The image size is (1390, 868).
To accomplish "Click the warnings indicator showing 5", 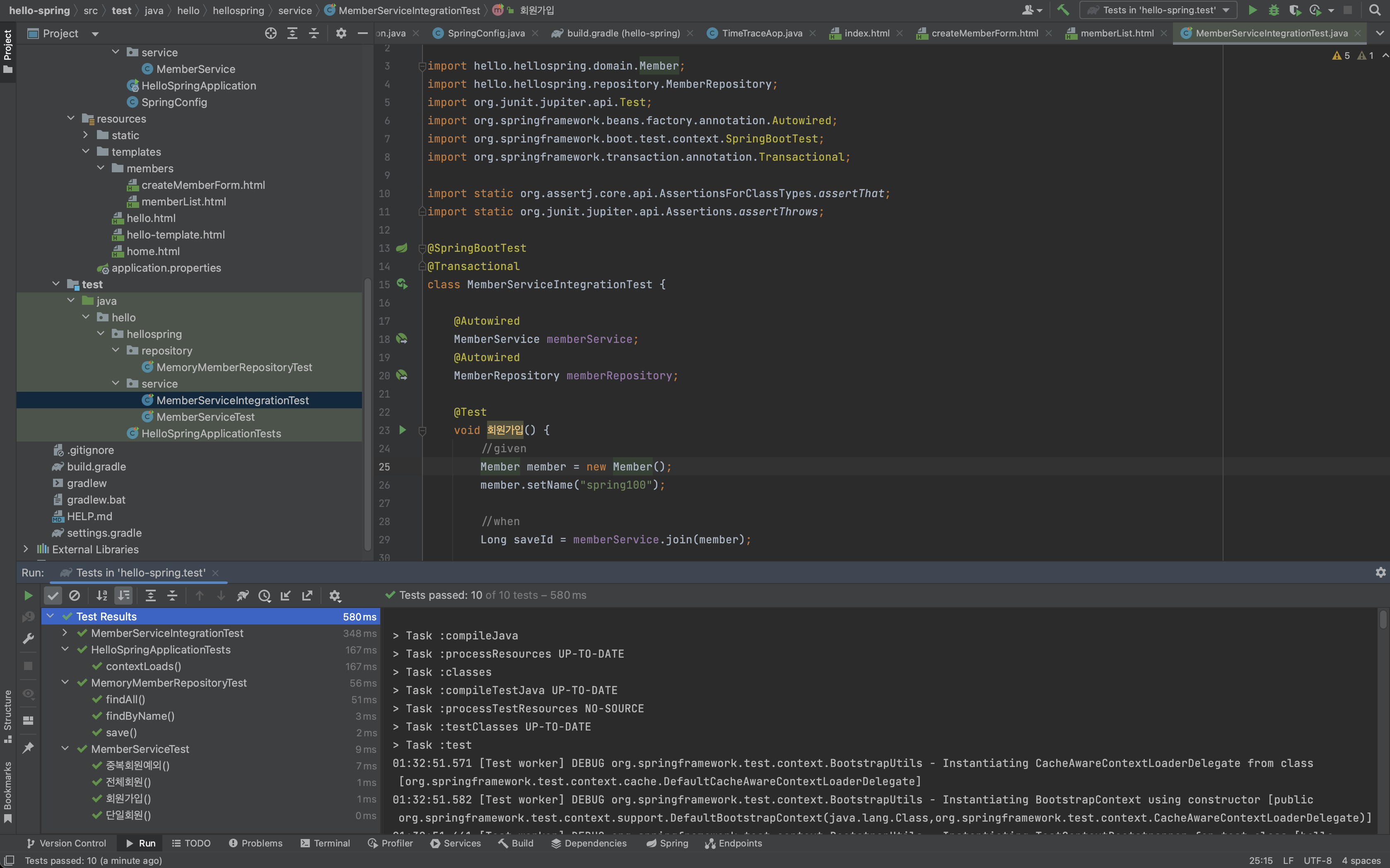I will (x=1341, y=55).
